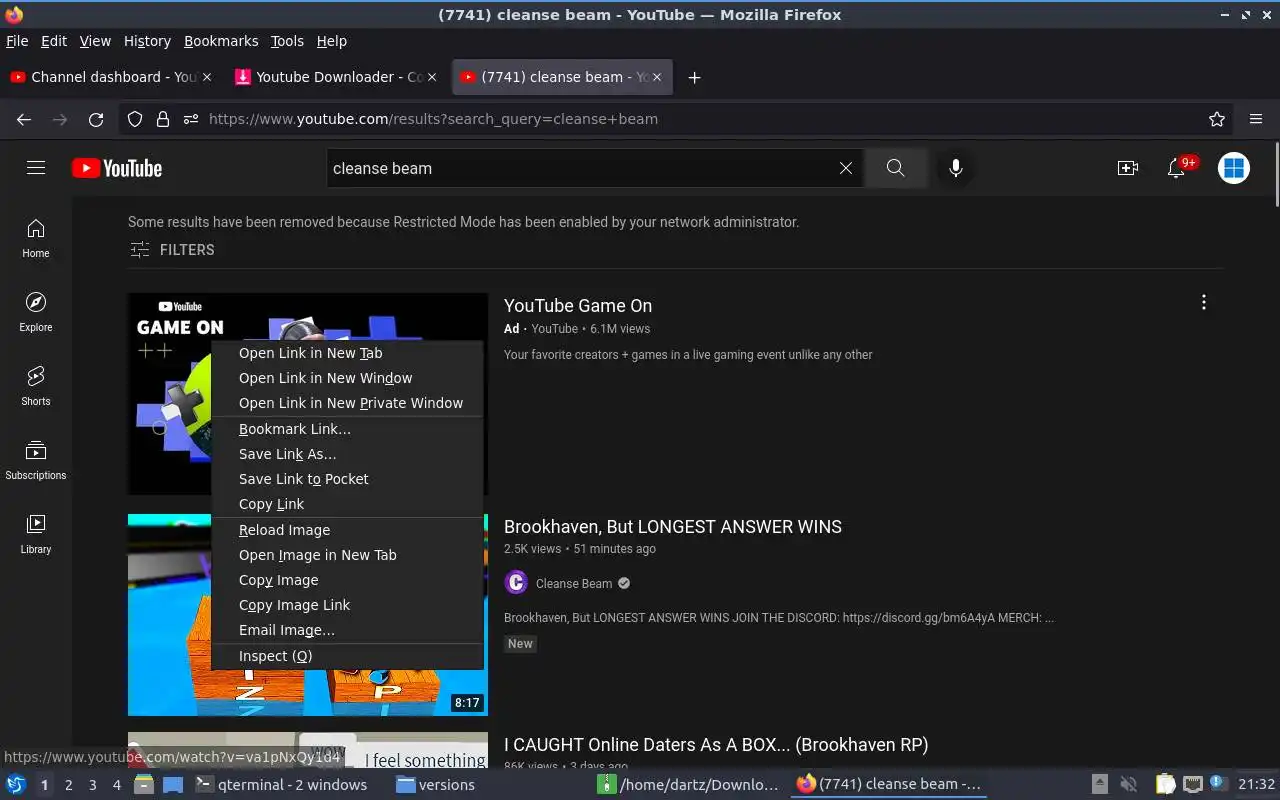The image size is (1280, 800).
Task: Open the YouTube Game On title link
Action: click(578, 306)
